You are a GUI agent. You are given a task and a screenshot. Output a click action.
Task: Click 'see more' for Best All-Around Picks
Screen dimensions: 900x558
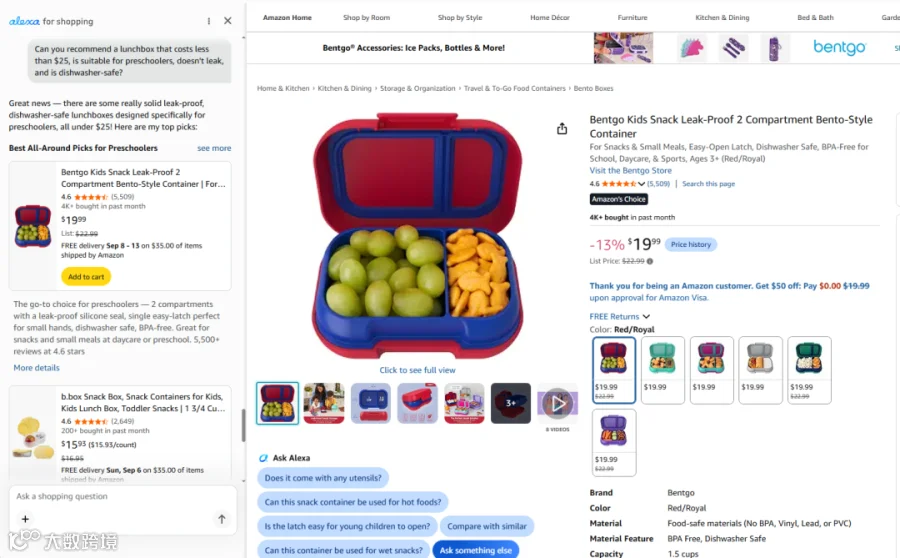click(214, 148)
